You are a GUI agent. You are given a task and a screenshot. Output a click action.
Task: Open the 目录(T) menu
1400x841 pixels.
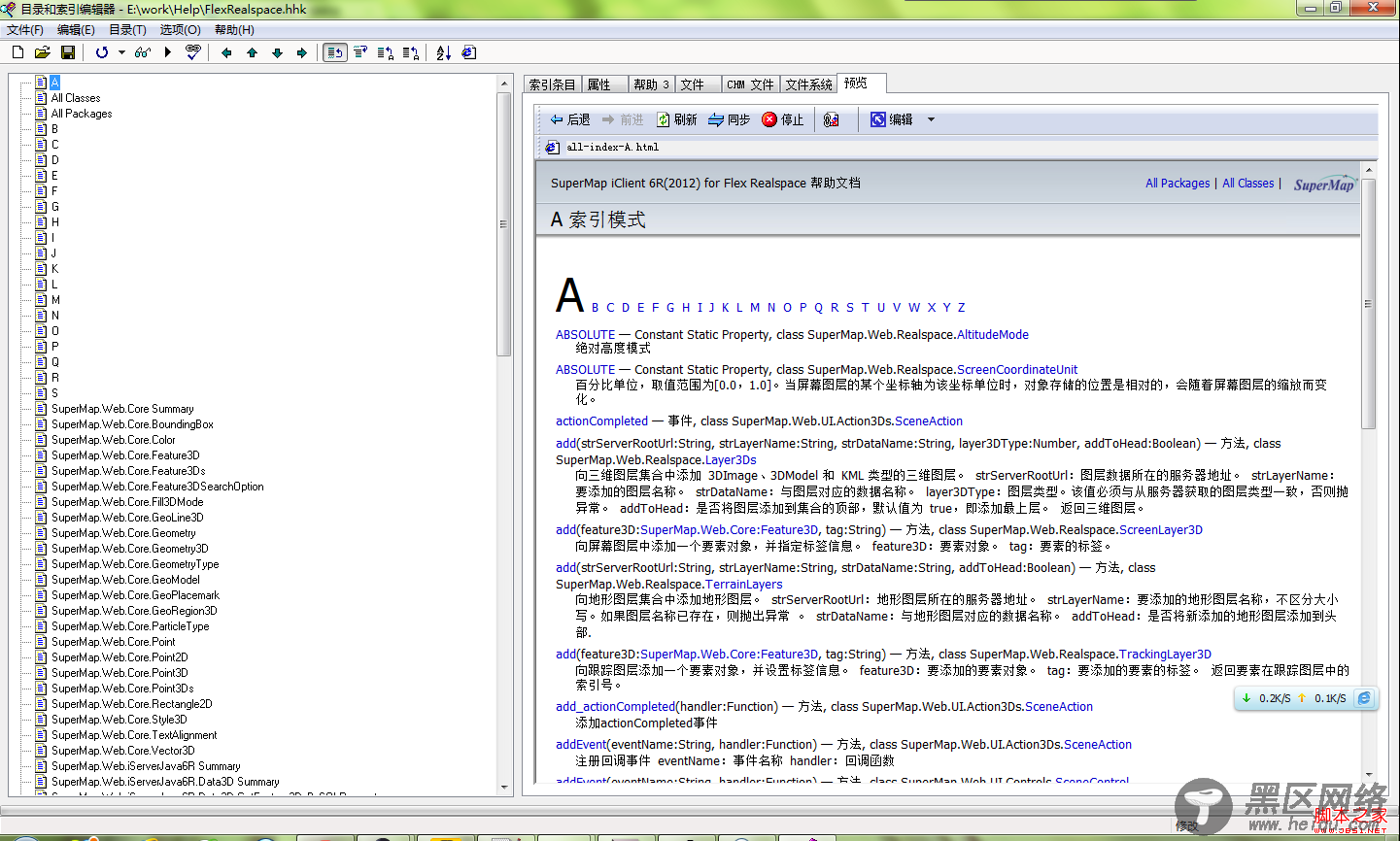tap(127, 30)
